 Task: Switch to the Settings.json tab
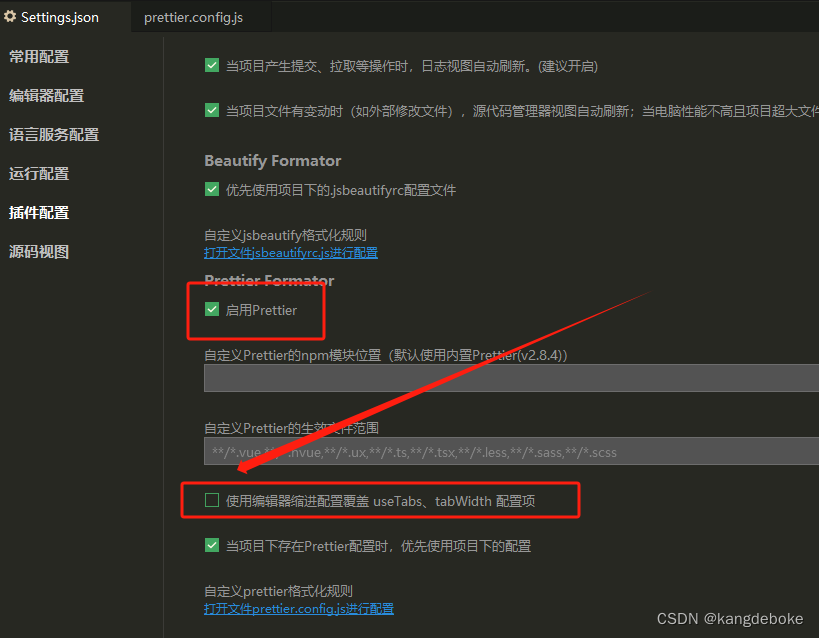pos(62,17)
